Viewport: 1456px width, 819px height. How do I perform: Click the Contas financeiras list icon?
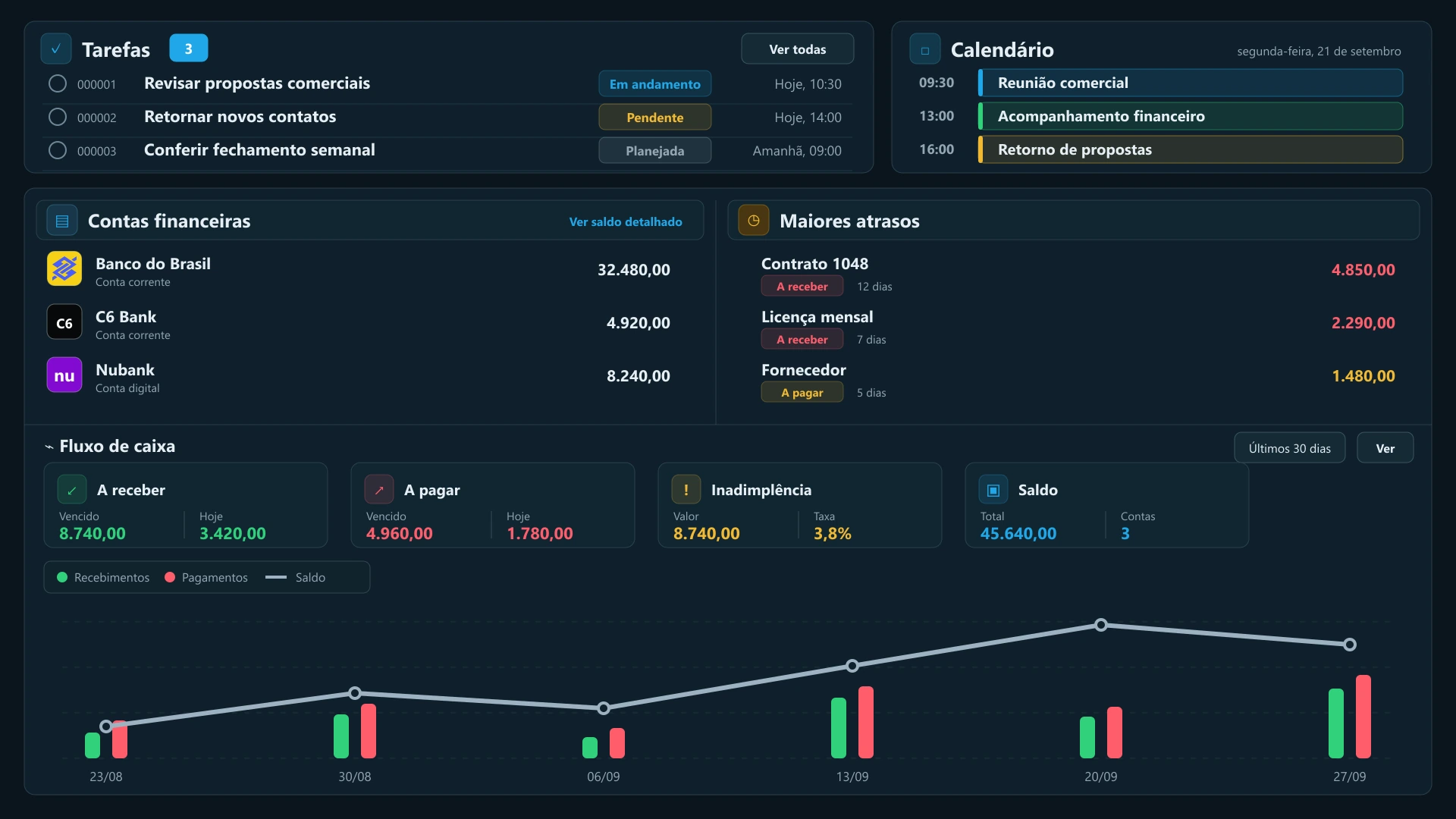coord(62,221)
